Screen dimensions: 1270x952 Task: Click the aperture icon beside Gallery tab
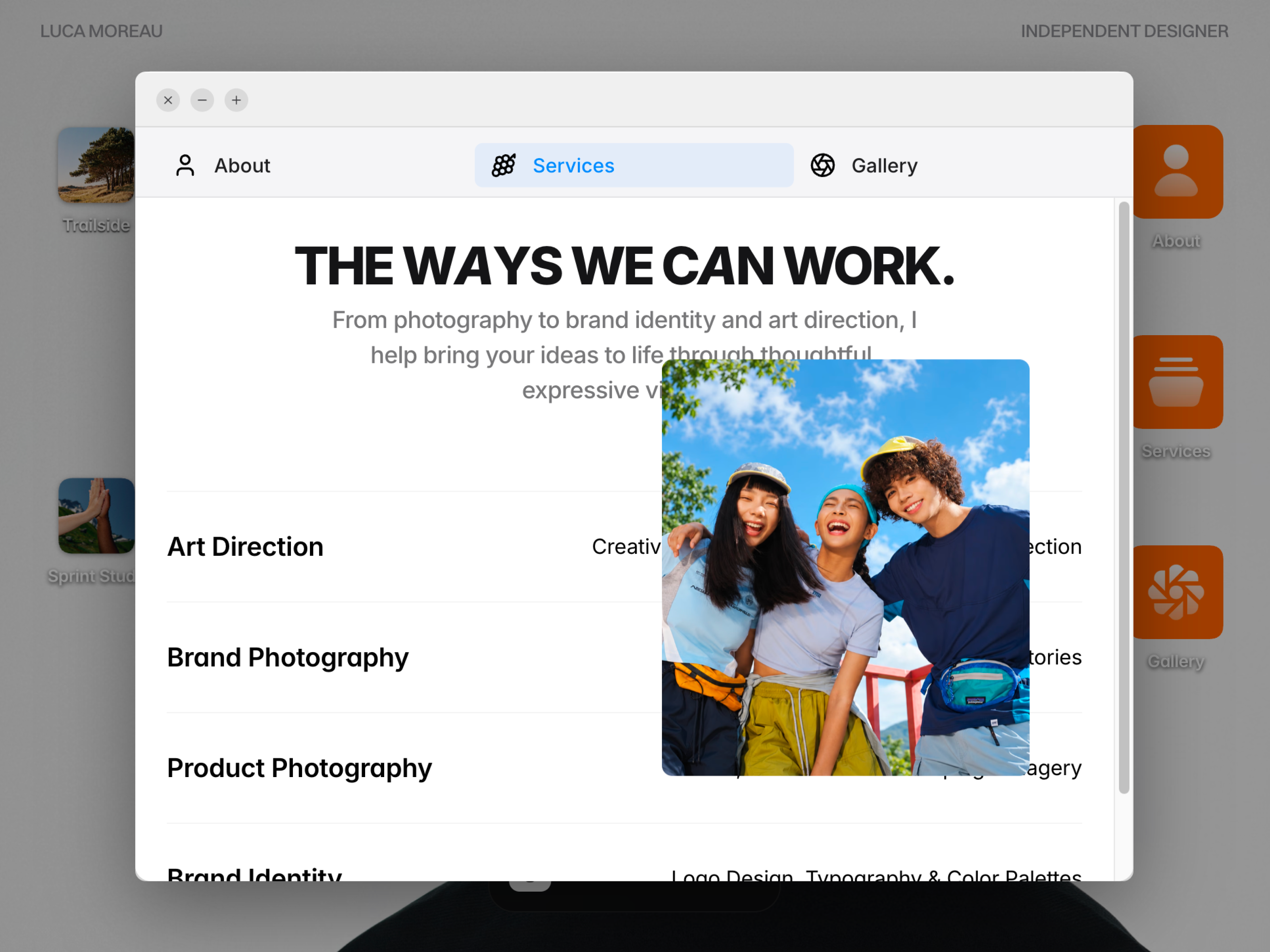822,165
